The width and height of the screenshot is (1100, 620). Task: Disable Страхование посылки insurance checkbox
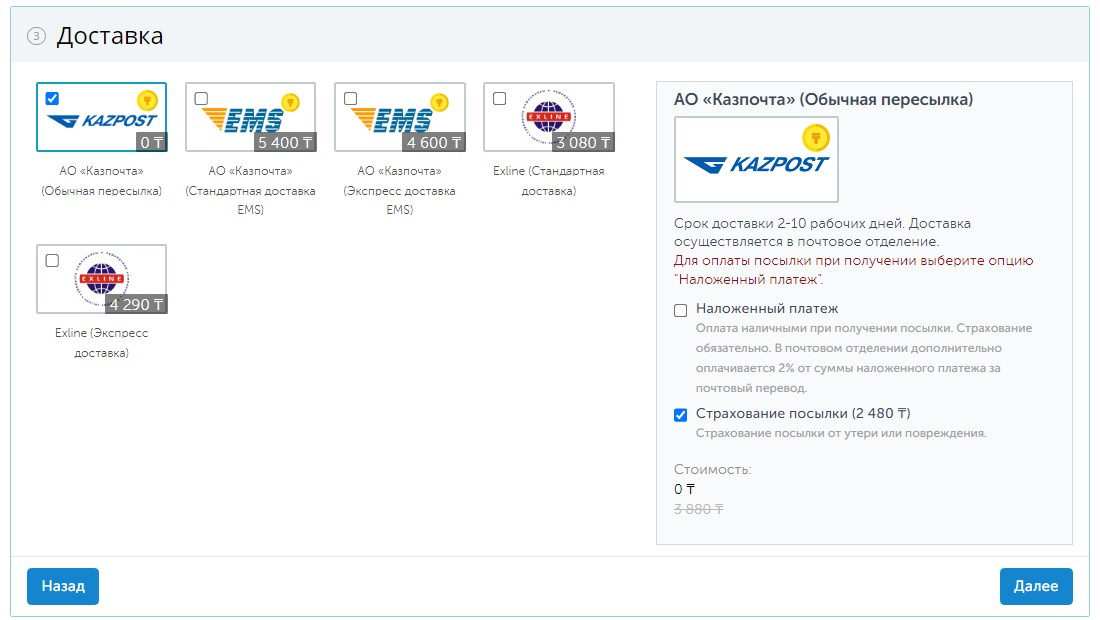coord(681,414)
